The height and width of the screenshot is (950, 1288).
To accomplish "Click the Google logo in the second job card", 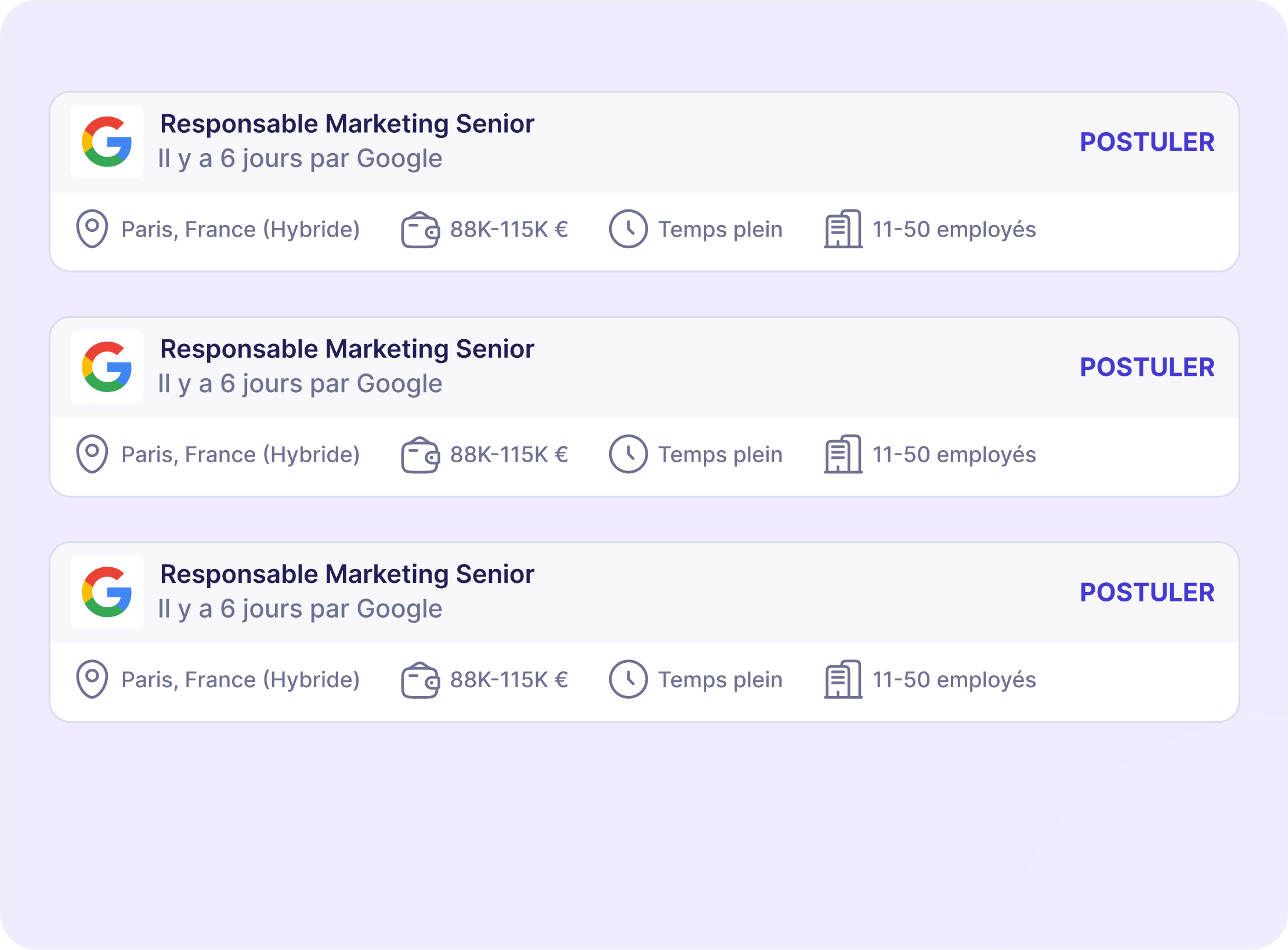I will 107,367.
